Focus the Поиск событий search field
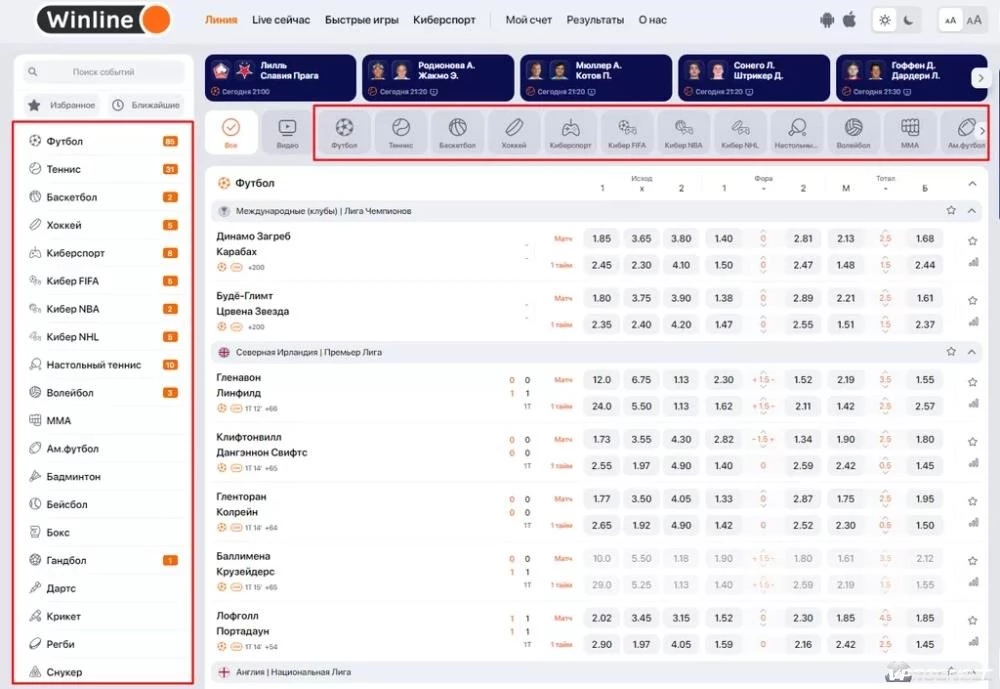The image size is (1000, 689). tap(103, 72)
